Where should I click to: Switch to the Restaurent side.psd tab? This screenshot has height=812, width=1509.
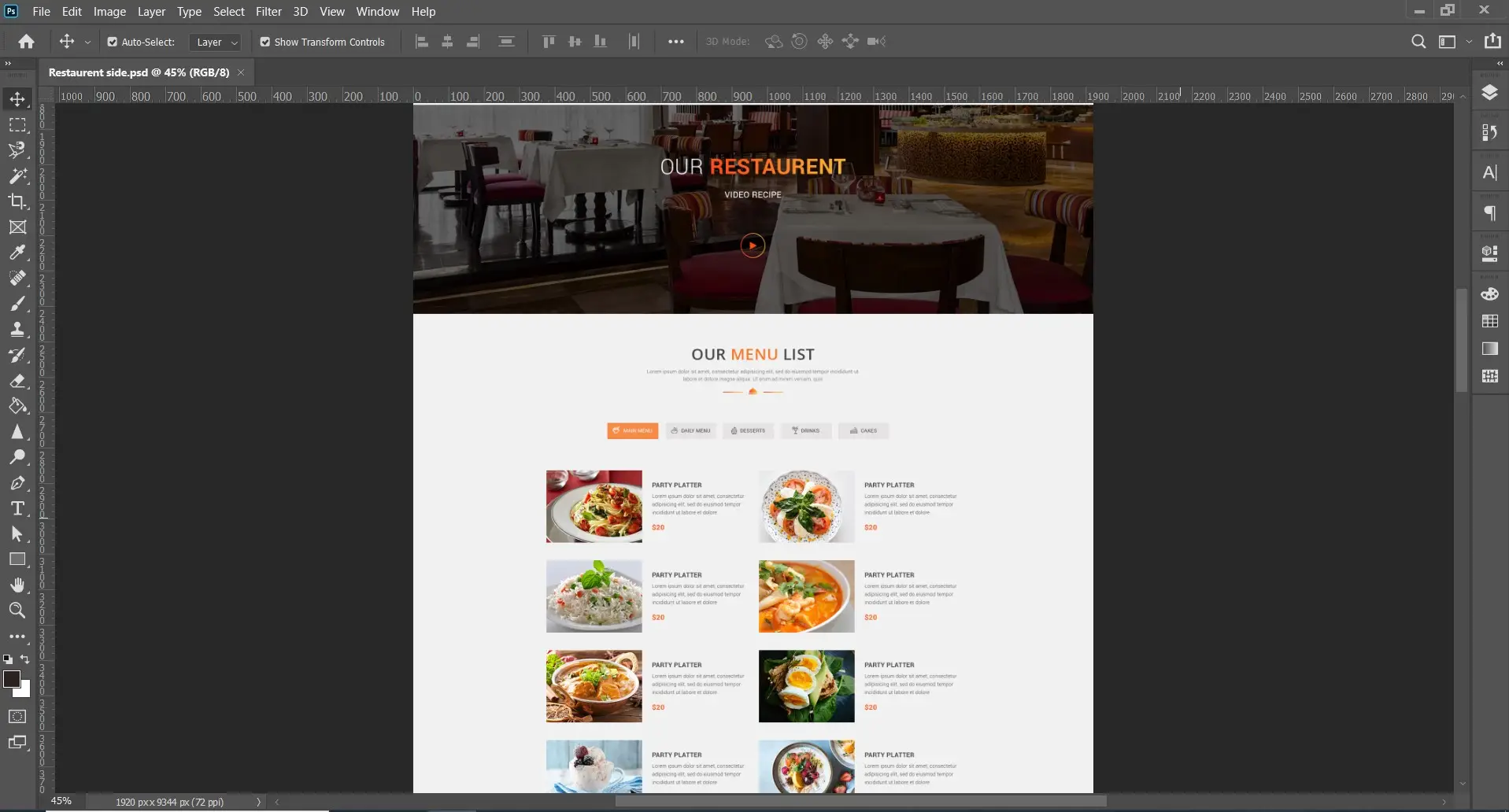139,72
